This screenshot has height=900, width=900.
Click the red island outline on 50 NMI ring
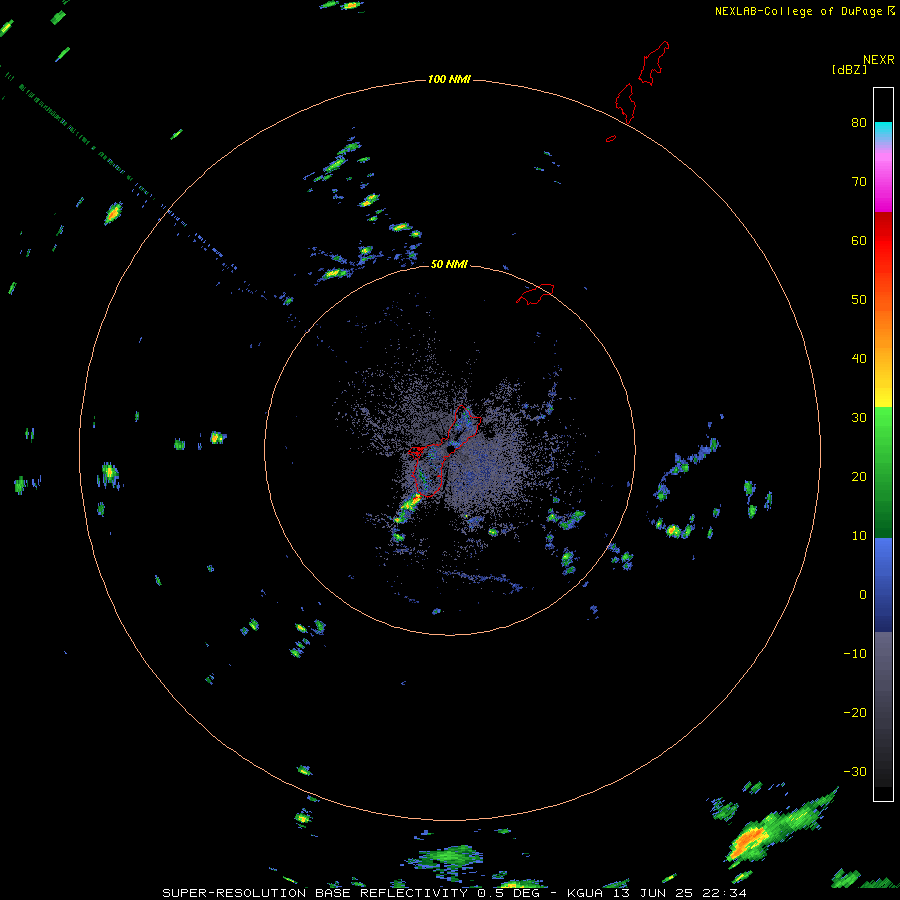(x=535, y=293)
